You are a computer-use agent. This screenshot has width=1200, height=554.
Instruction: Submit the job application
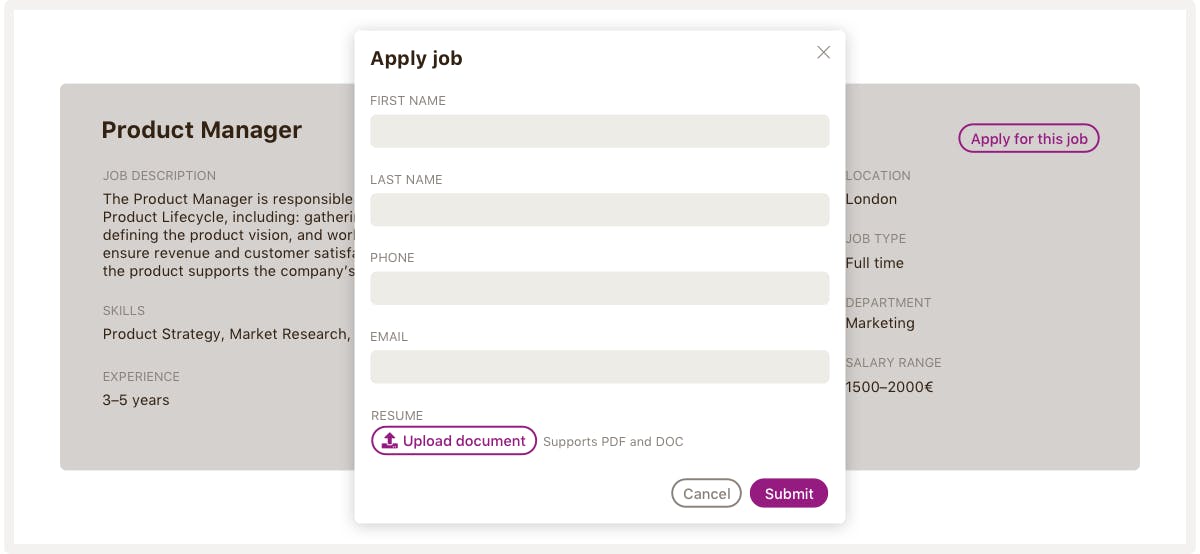788,493
